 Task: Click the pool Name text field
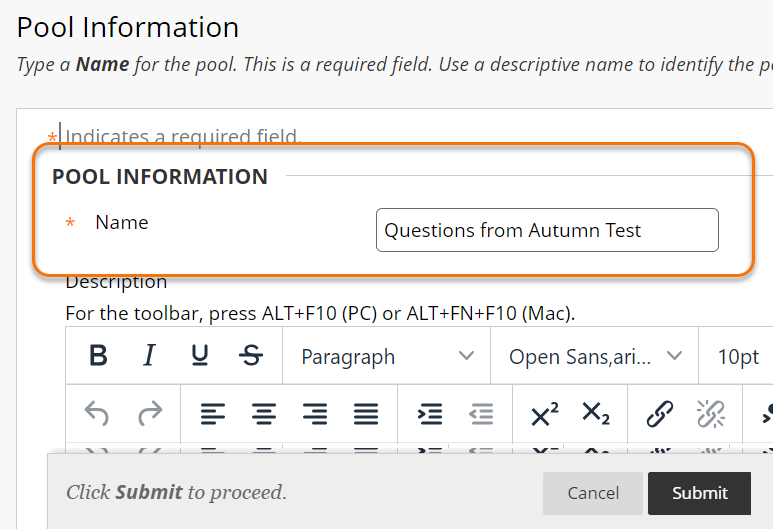pyautogui.click(x=547, y=230)
